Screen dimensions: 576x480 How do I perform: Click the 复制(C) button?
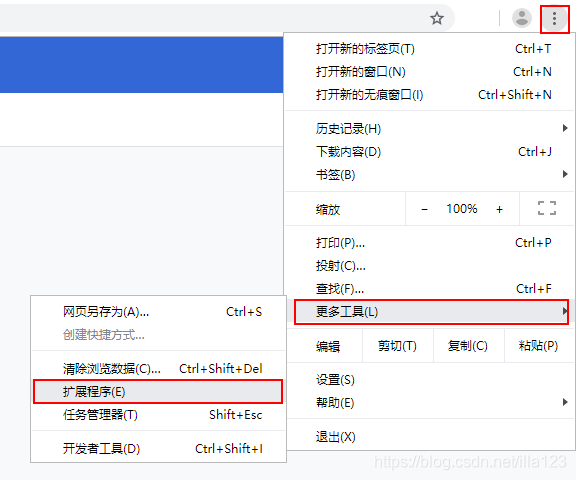click(468, 346)
